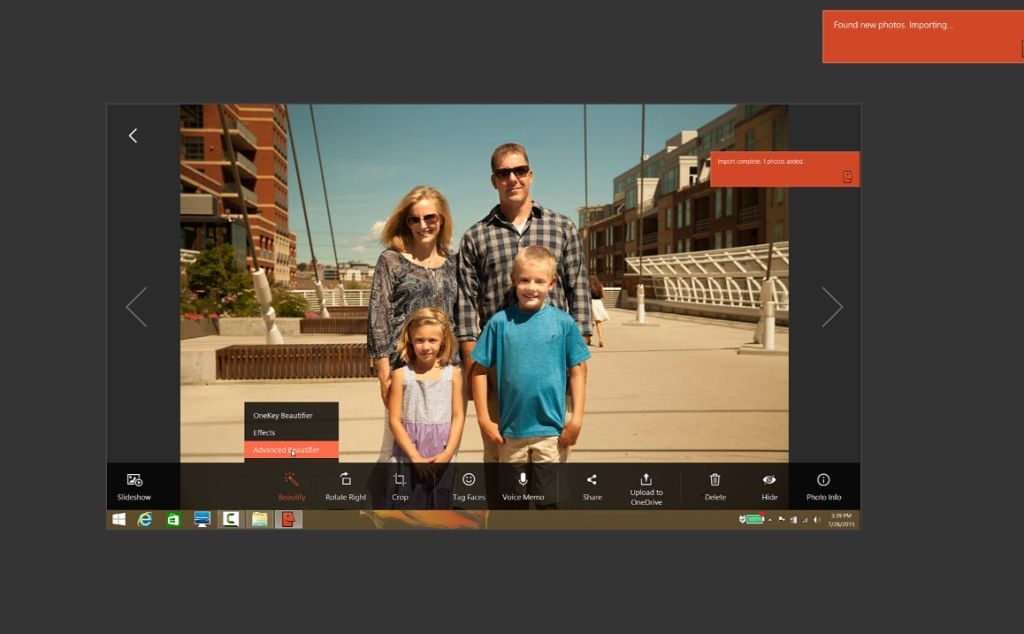The height and width of the screenshot is (634, 1024).
Task: Open Photo Info panel
Action: (823, 480)
